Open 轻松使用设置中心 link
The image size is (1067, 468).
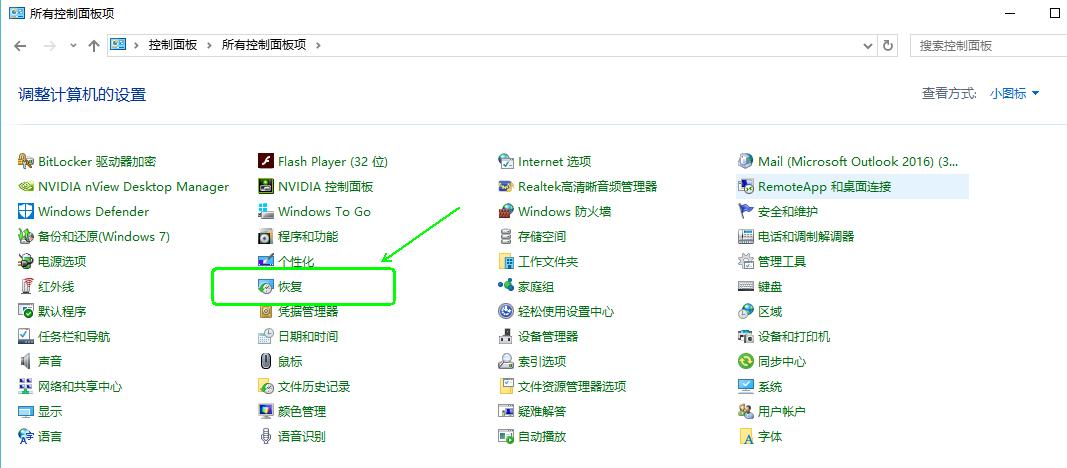(x=566, y=312)
